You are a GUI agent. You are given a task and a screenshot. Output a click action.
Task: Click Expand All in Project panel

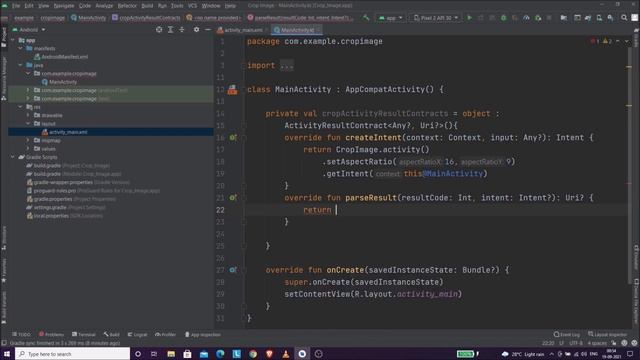pyautogui.click(x=170, y=30)
